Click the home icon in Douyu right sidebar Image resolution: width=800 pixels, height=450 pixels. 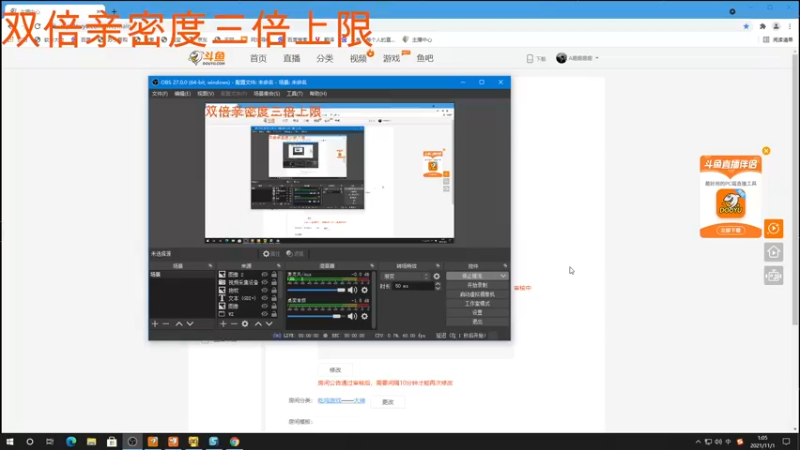773,252
